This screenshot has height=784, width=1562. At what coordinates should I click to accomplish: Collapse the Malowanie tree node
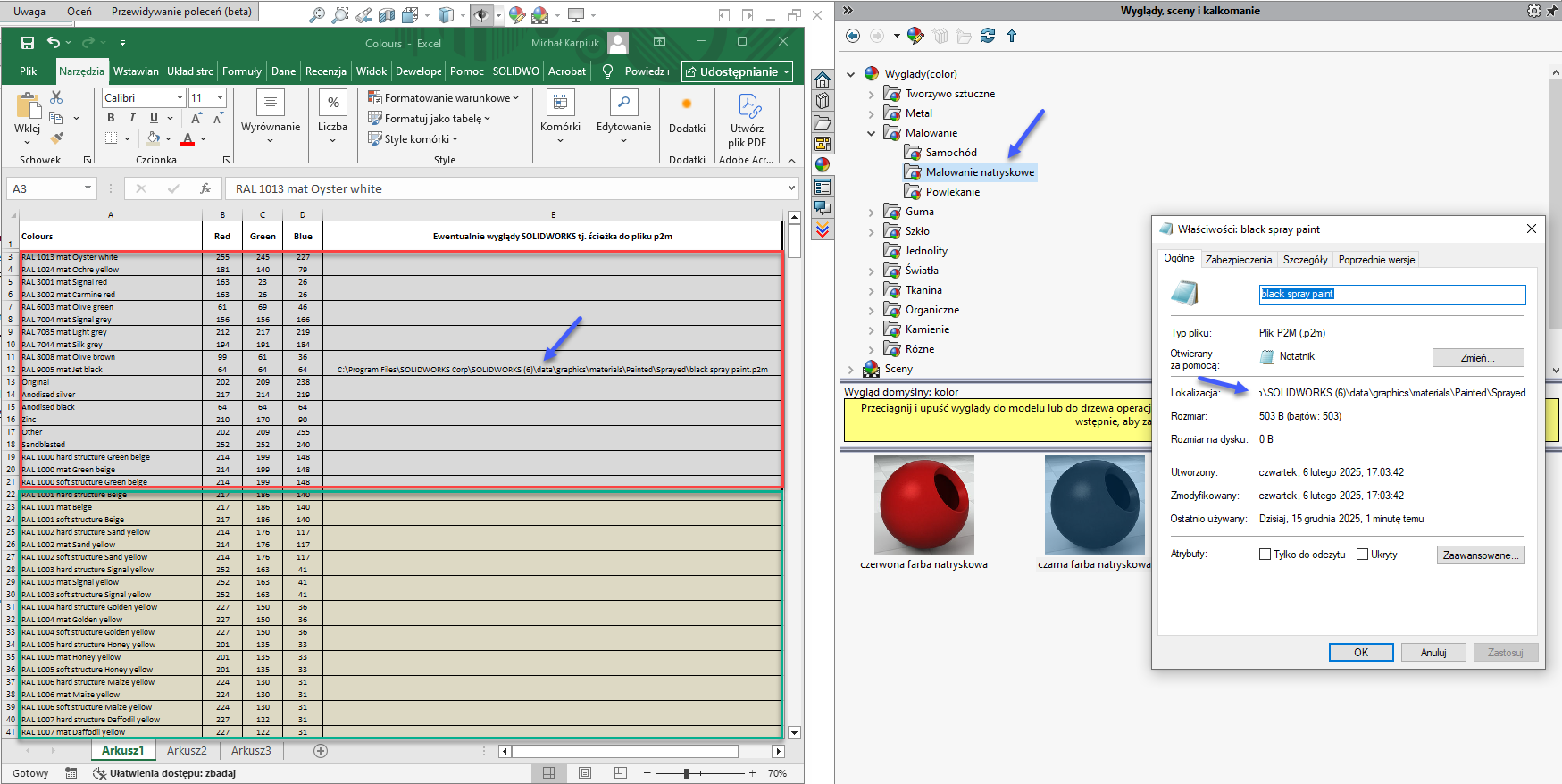pos(872,133)
